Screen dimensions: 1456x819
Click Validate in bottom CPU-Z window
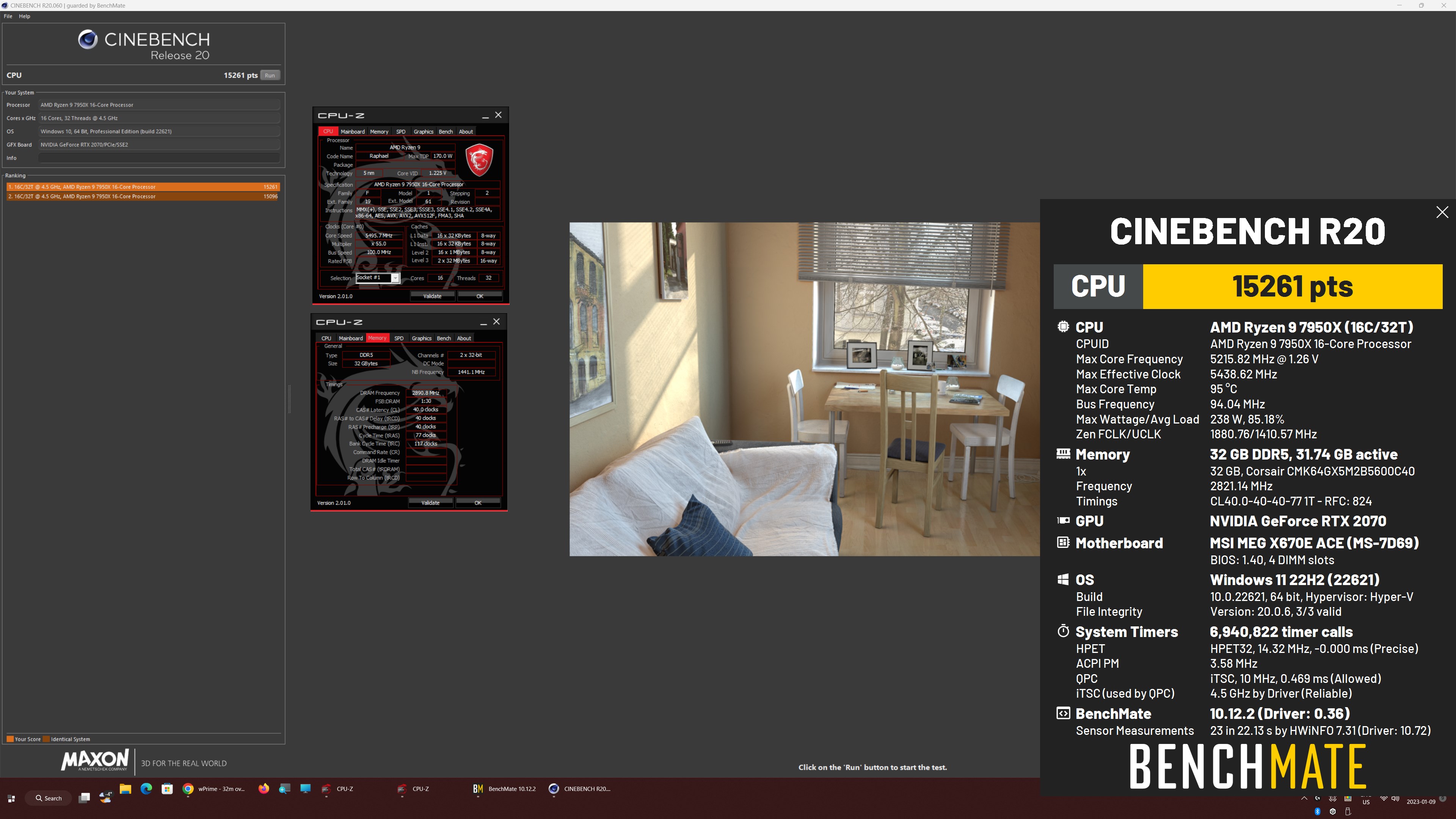click(x=431, y=503)
